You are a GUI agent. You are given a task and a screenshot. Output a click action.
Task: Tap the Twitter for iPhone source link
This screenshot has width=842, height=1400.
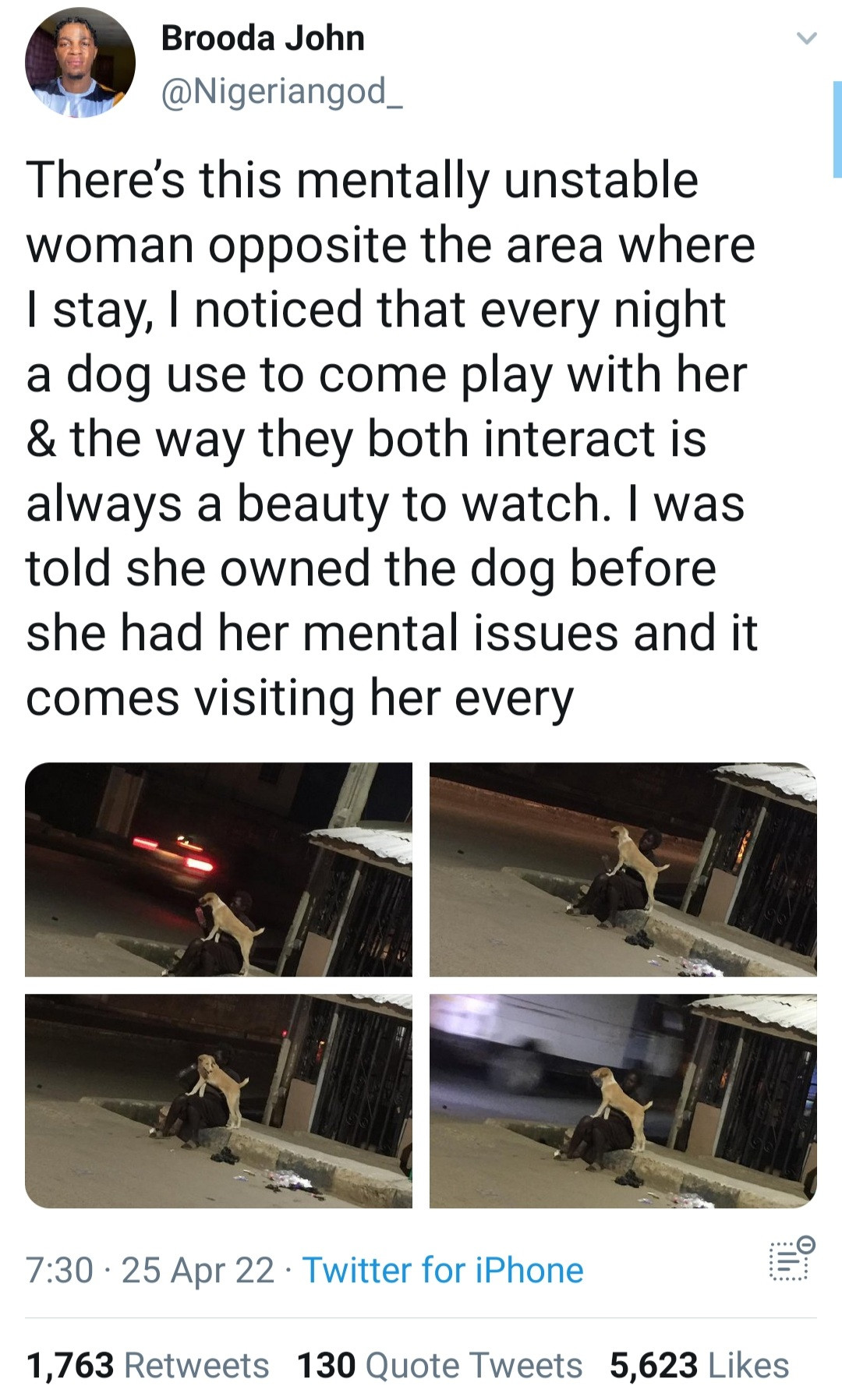[x=443, y=1270]
